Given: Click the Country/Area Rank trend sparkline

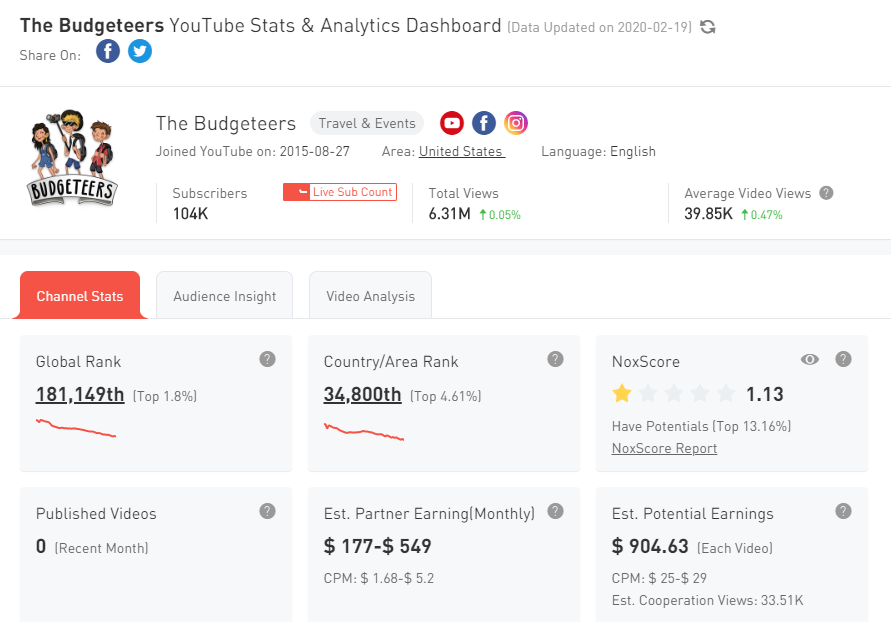Looking at the screenshot, I should pyautogui.click(x=364, y=432).
